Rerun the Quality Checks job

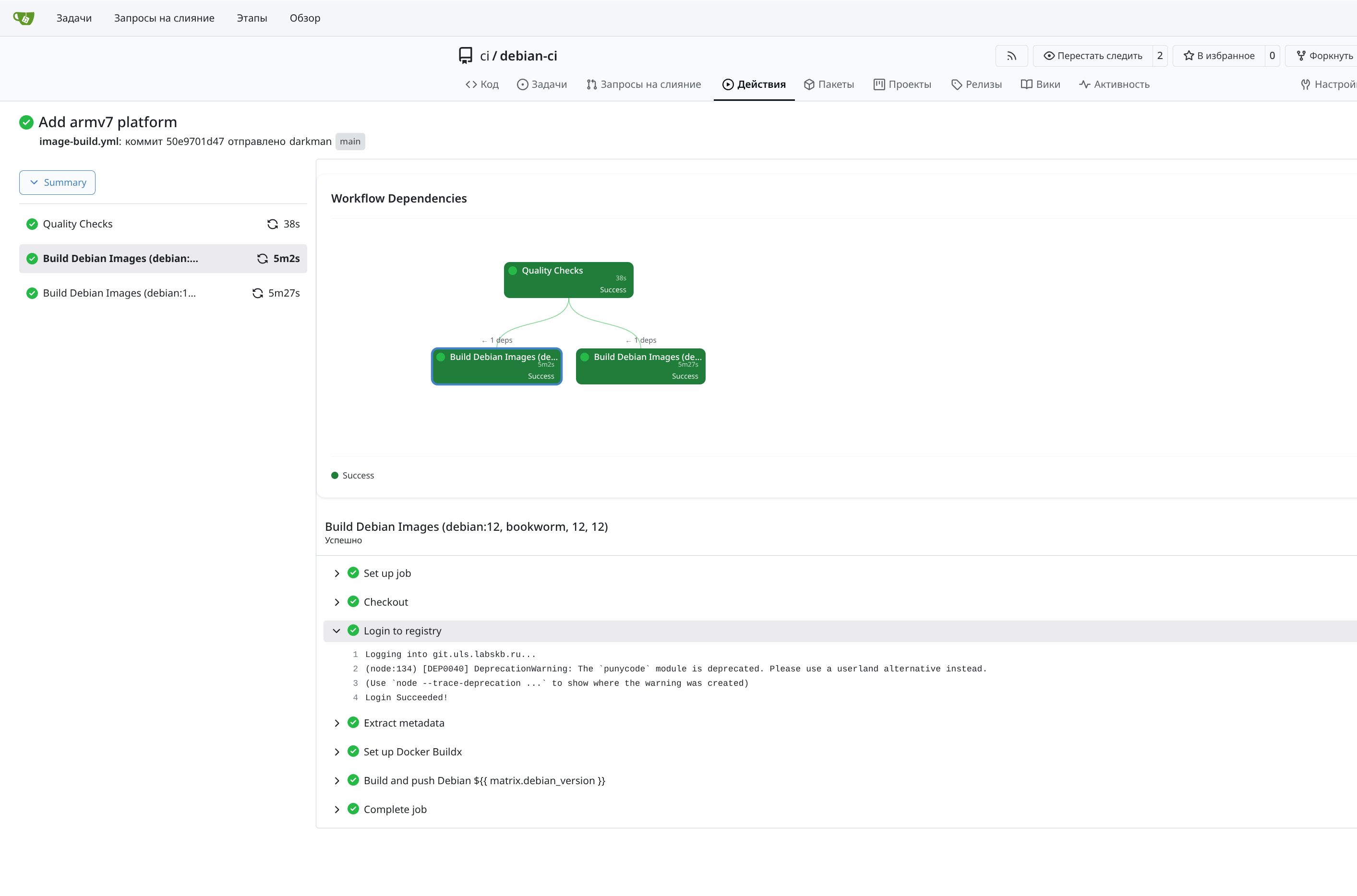point(273,224)
